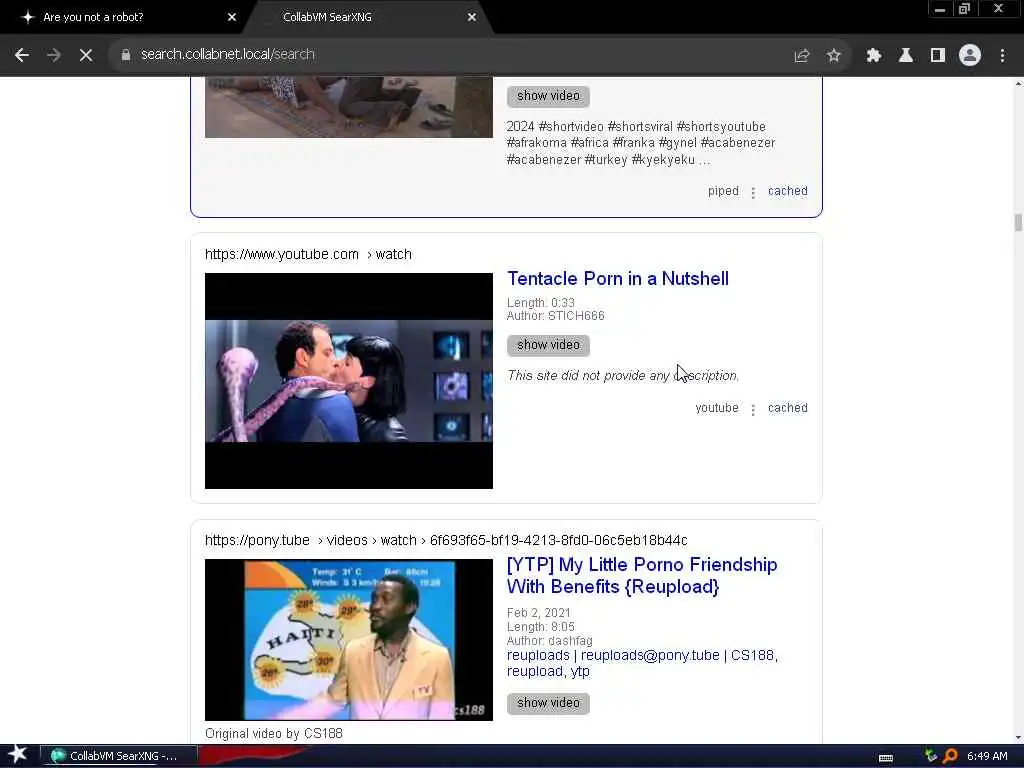Click the top partially visible video thumbnail

349,107
